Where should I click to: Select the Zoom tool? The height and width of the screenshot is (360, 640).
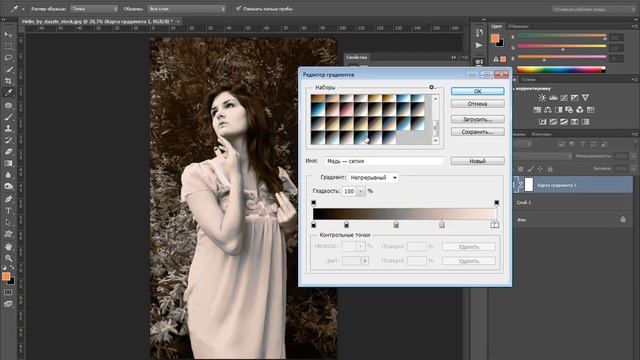pyautogui.click(x=8, y=258)
